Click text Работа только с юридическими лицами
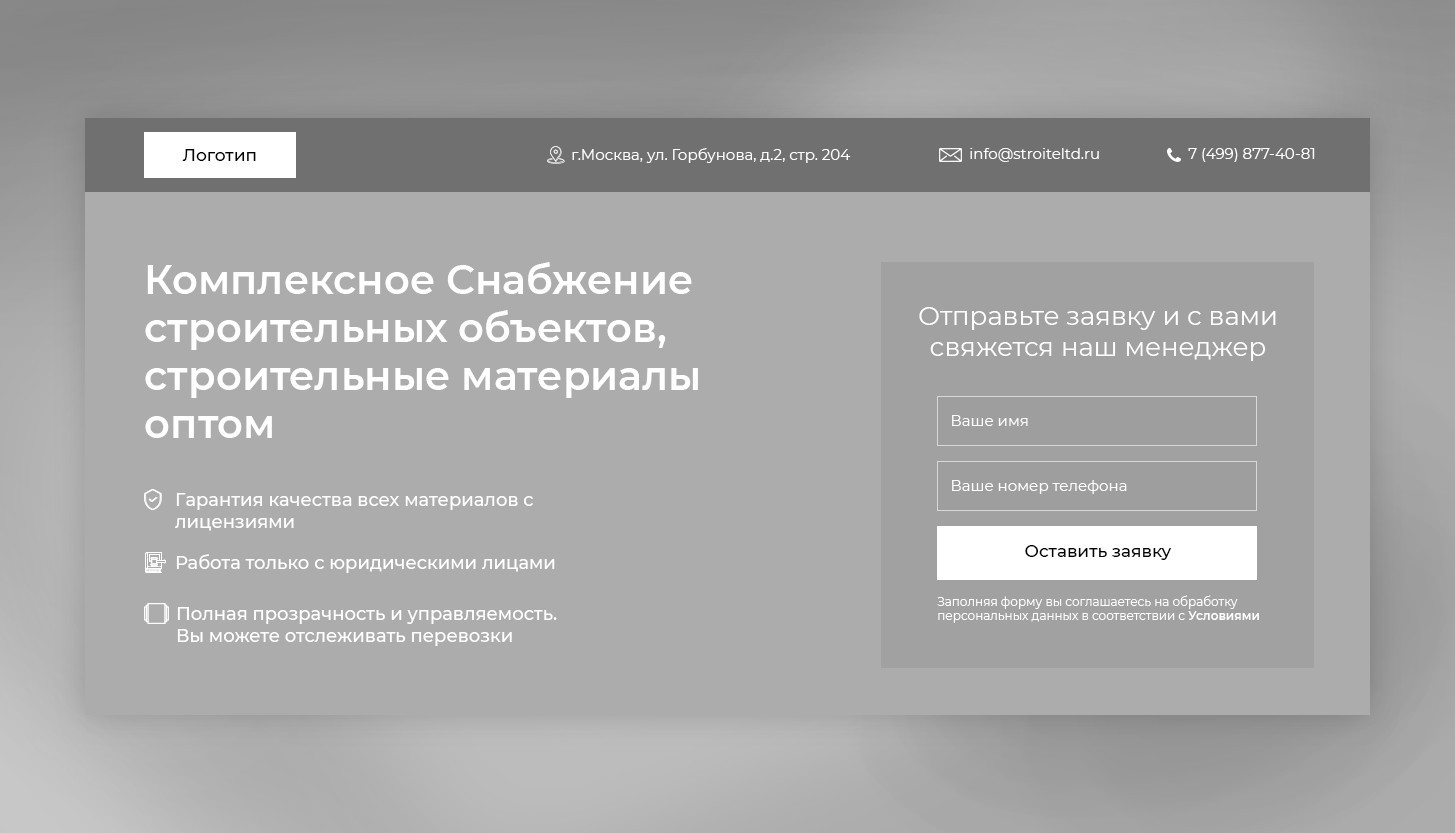Screen dimensions: 1455x833 click(x=365, y=563)
